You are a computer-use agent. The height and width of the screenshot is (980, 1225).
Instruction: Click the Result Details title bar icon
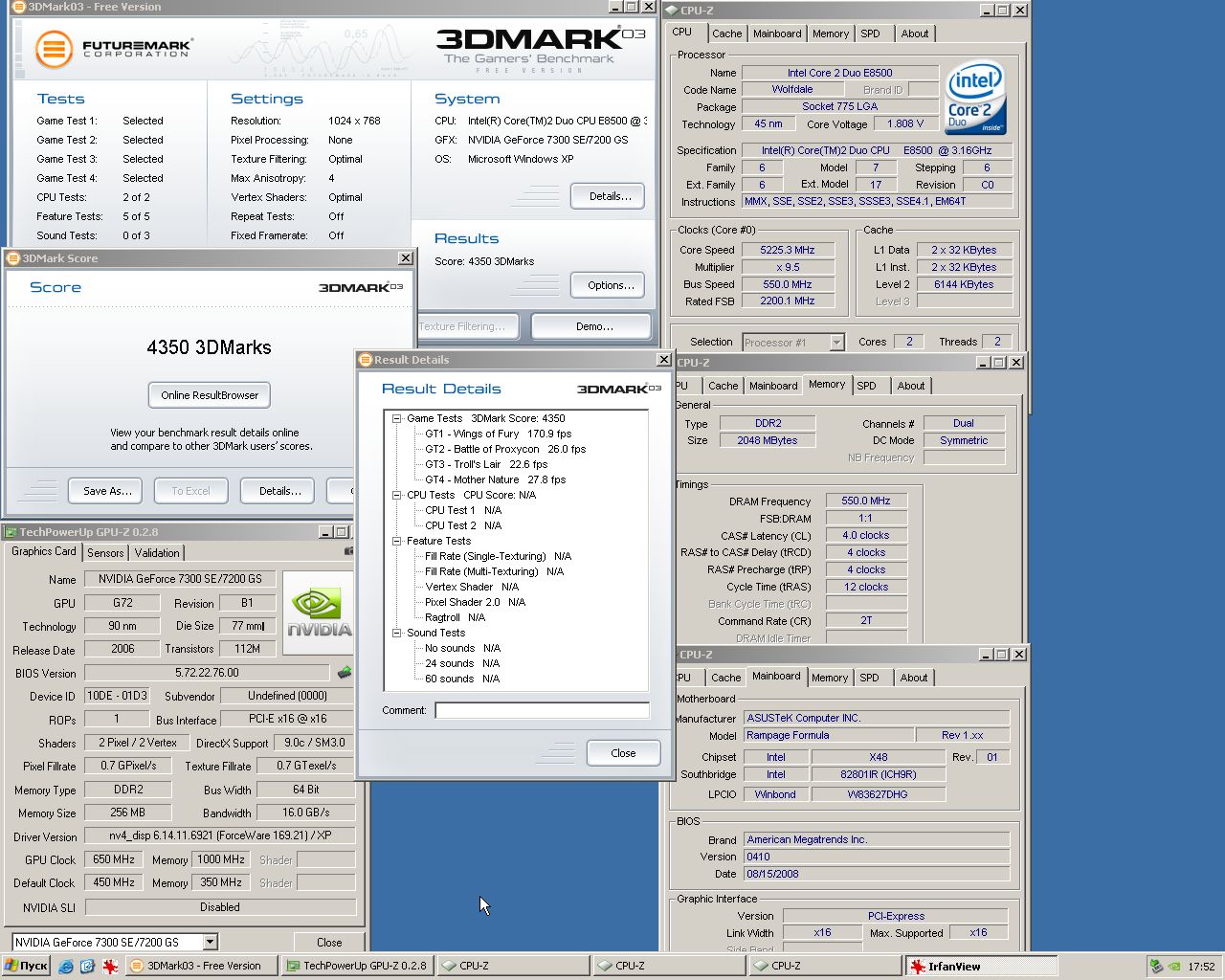tap(365, 360)
